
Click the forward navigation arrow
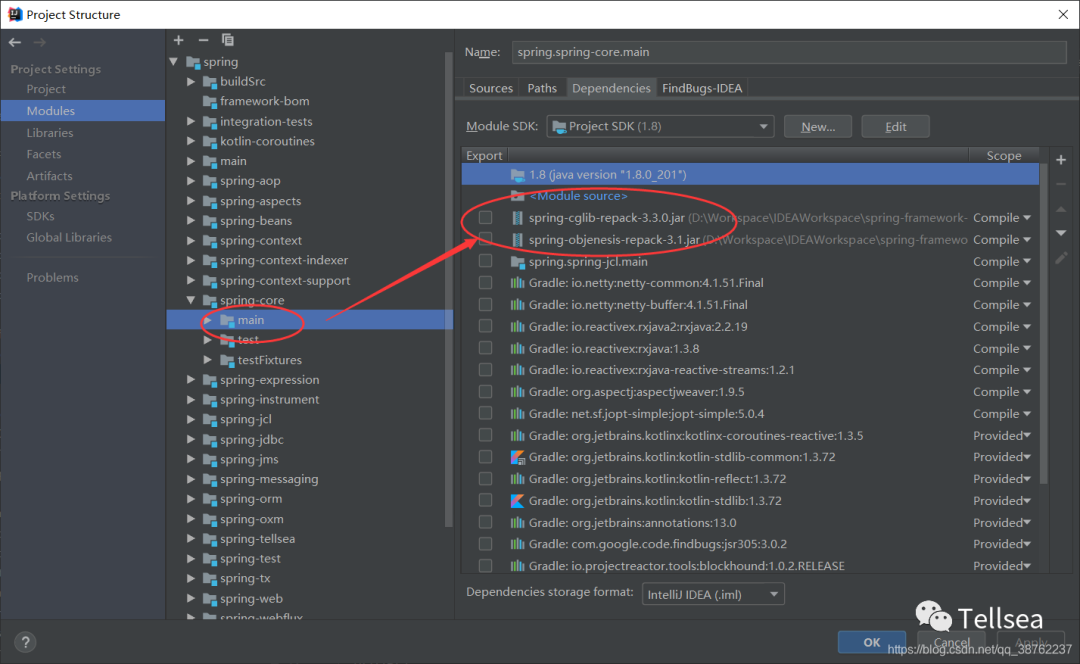click(39, 43)
